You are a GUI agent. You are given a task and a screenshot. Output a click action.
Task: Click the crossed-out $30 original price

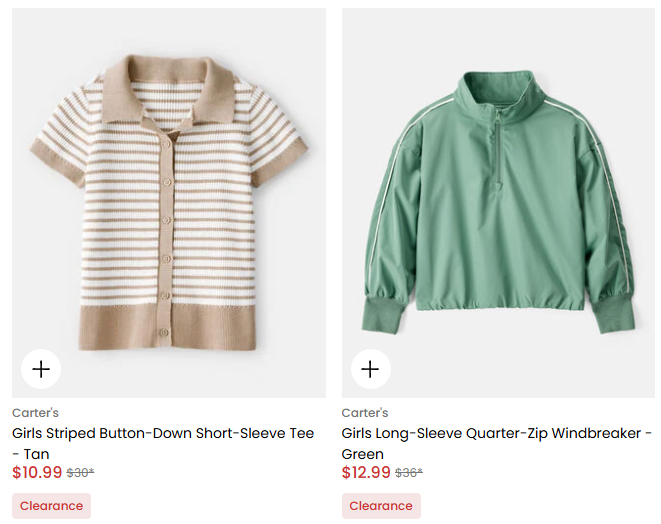[x=80, y=473]
